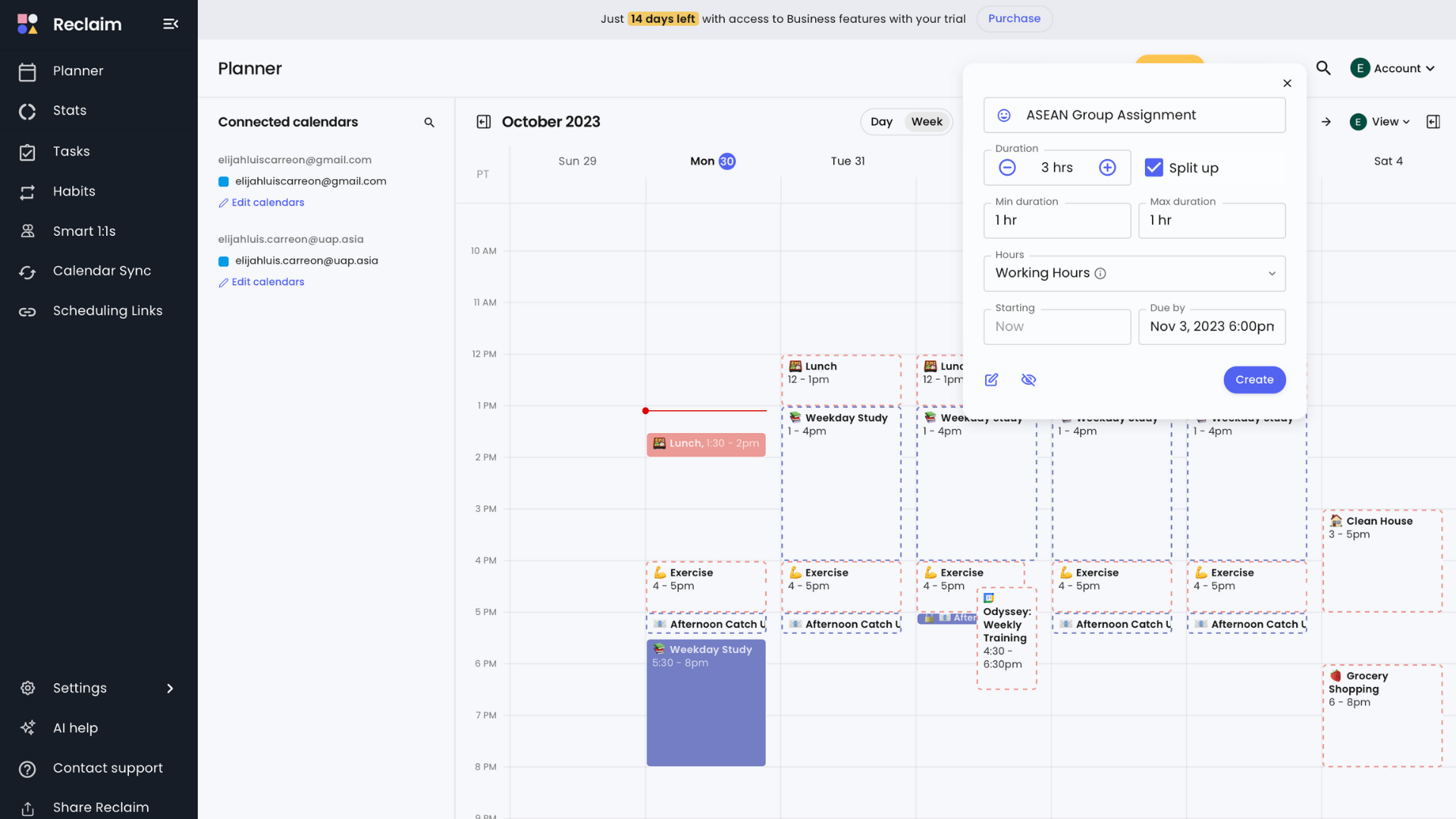Toggle the elijahluis.carreon@uap.asia calendar checkbox
Image resolution: width=1456 pixels, height=819 pixels.
click(x=224, y=262)
